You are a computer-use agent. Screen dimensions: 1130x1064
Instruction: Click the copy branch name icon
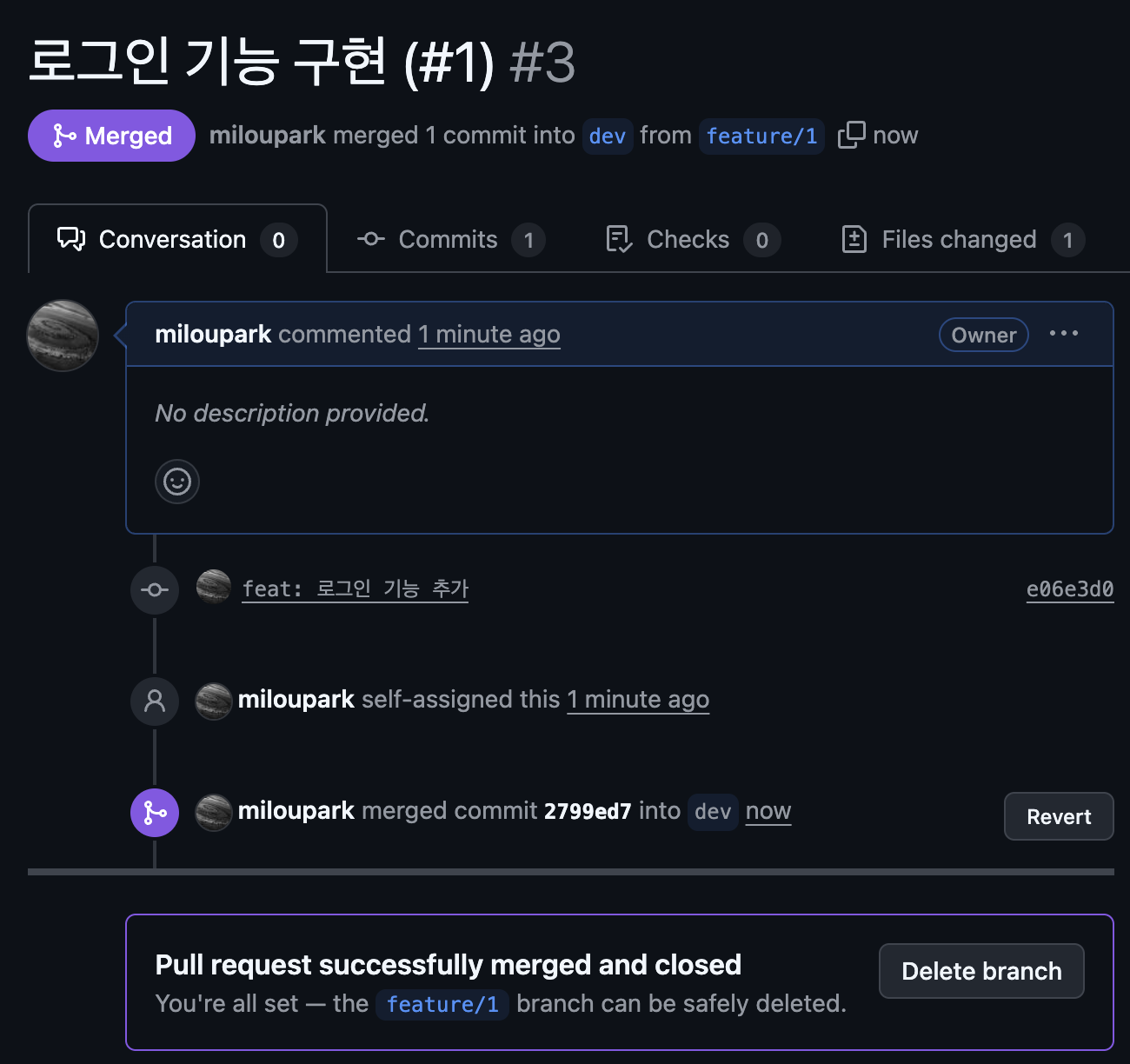coord(851,136)
